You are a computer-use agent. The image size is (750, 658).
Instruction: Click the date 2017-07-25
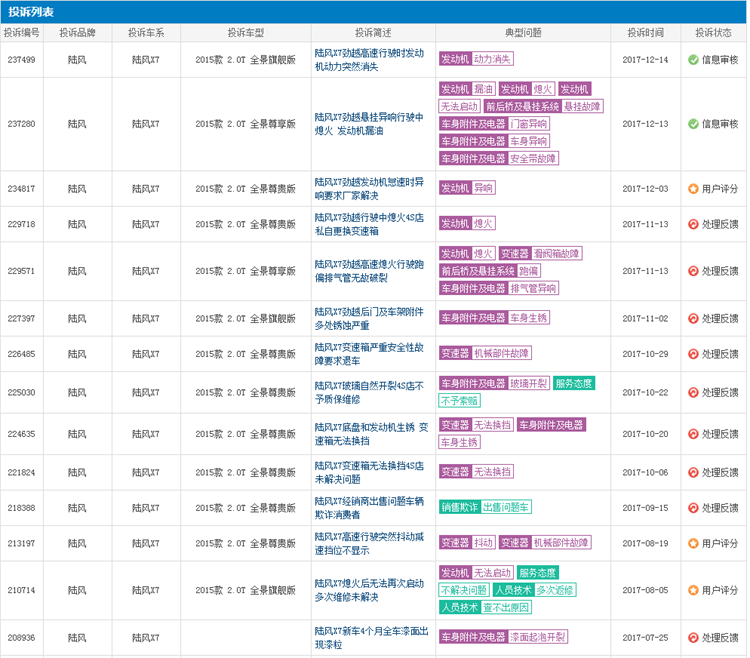click(645, 637)
